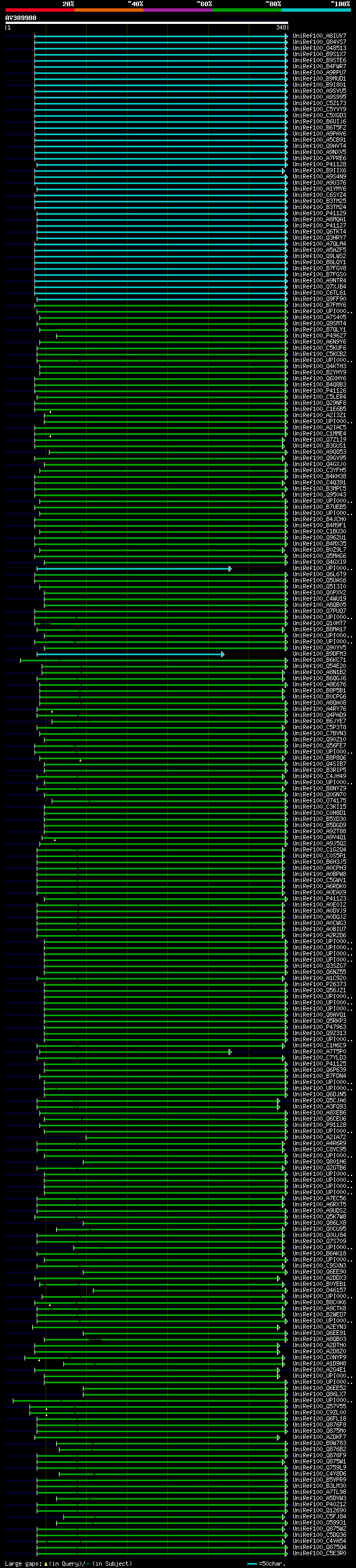
Task: Open the UniRef100_B3GUS1 entry
Action: pos(319,446)
